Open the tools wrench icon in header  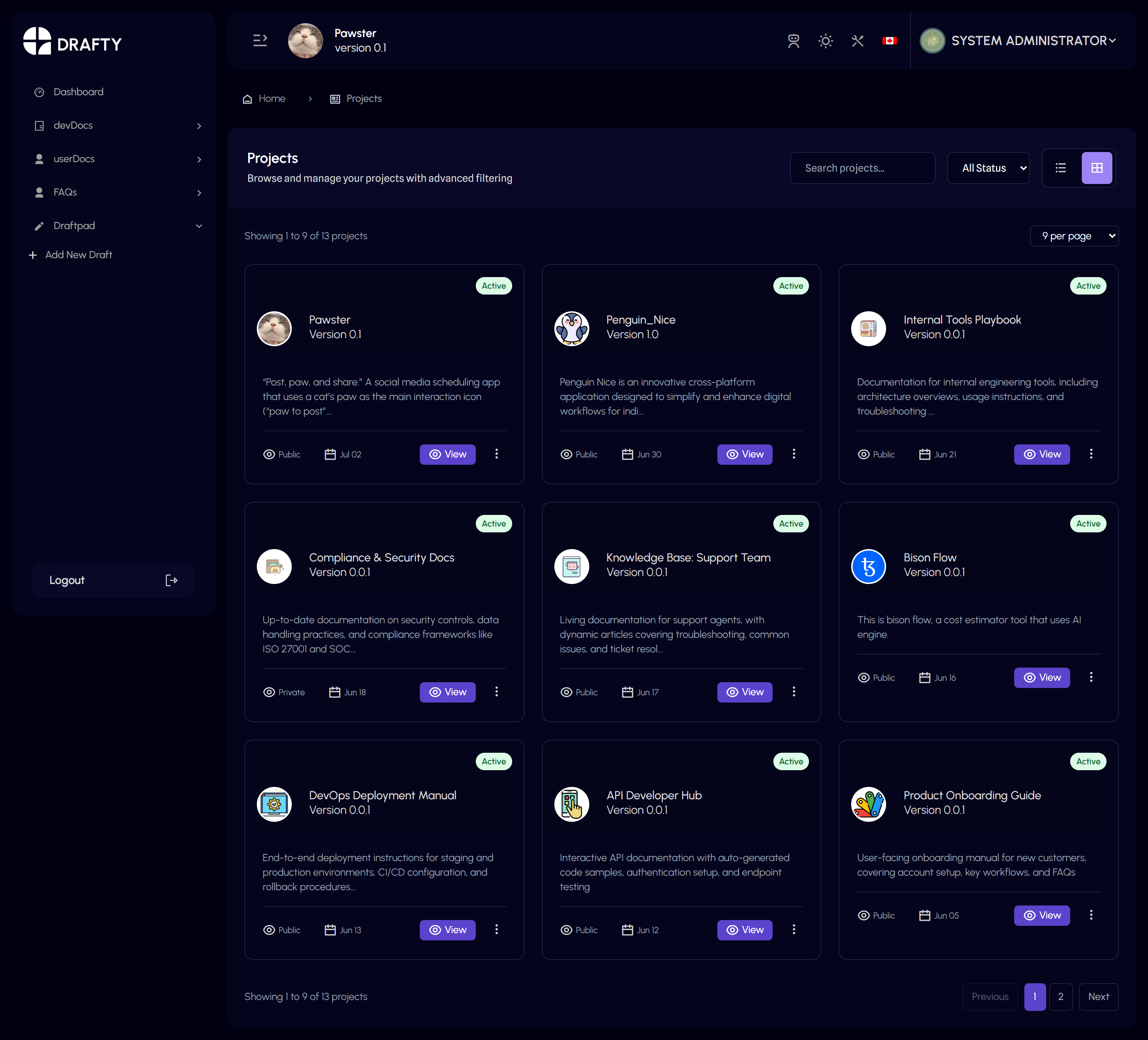[x=857, y=41]
